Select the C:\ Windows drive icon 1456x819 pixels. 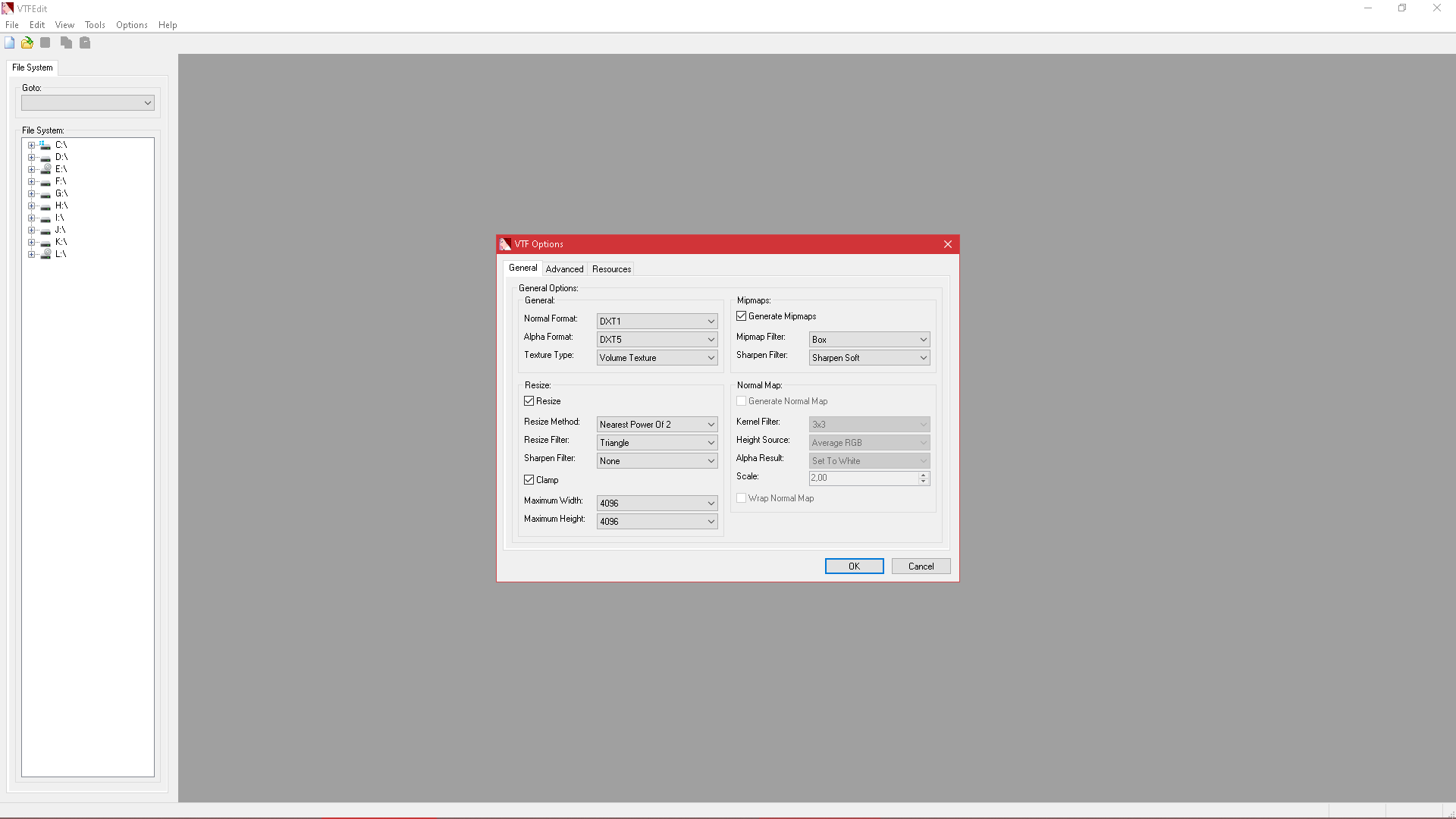pyautogui.click(x=45, y=145)
